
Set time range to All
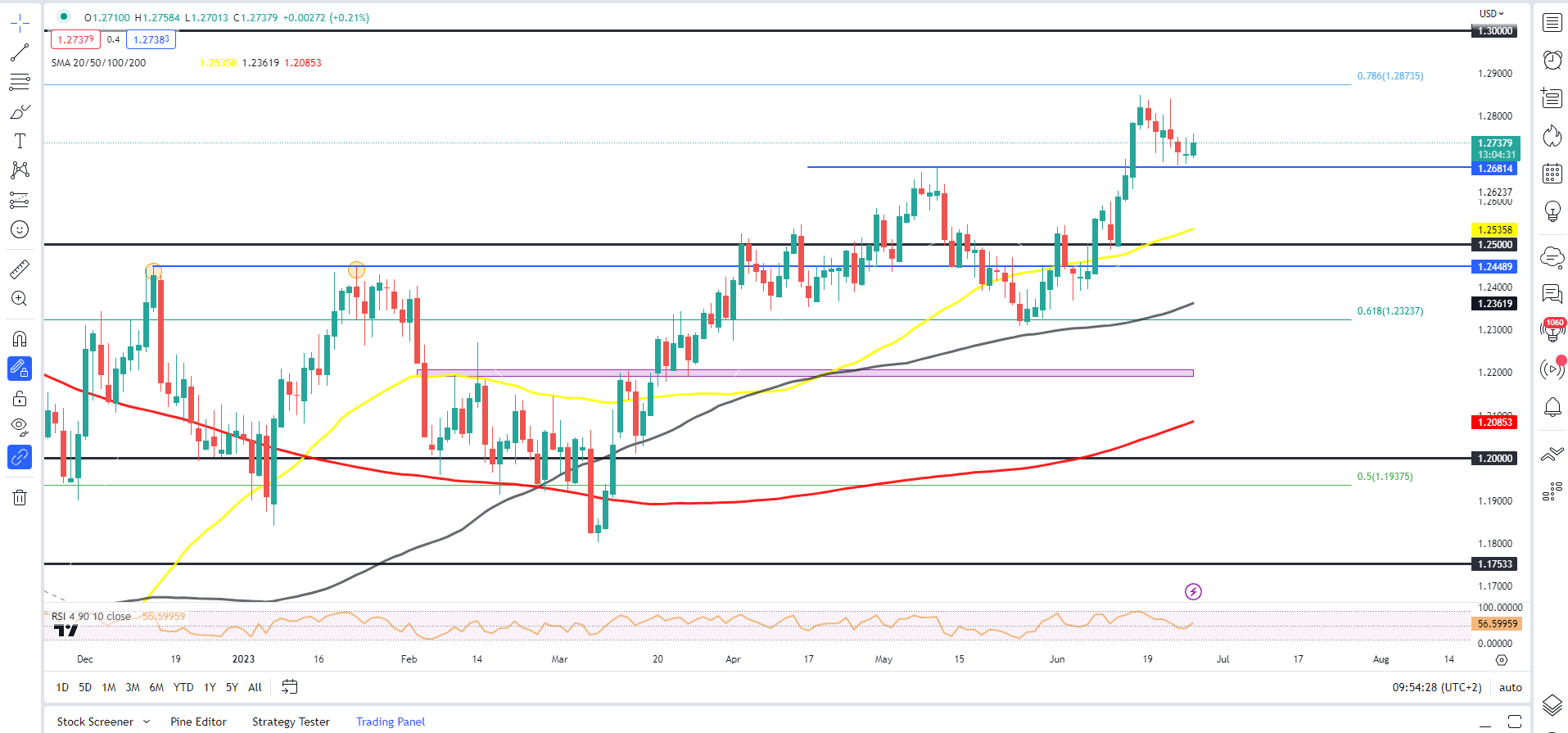[255, 687]
